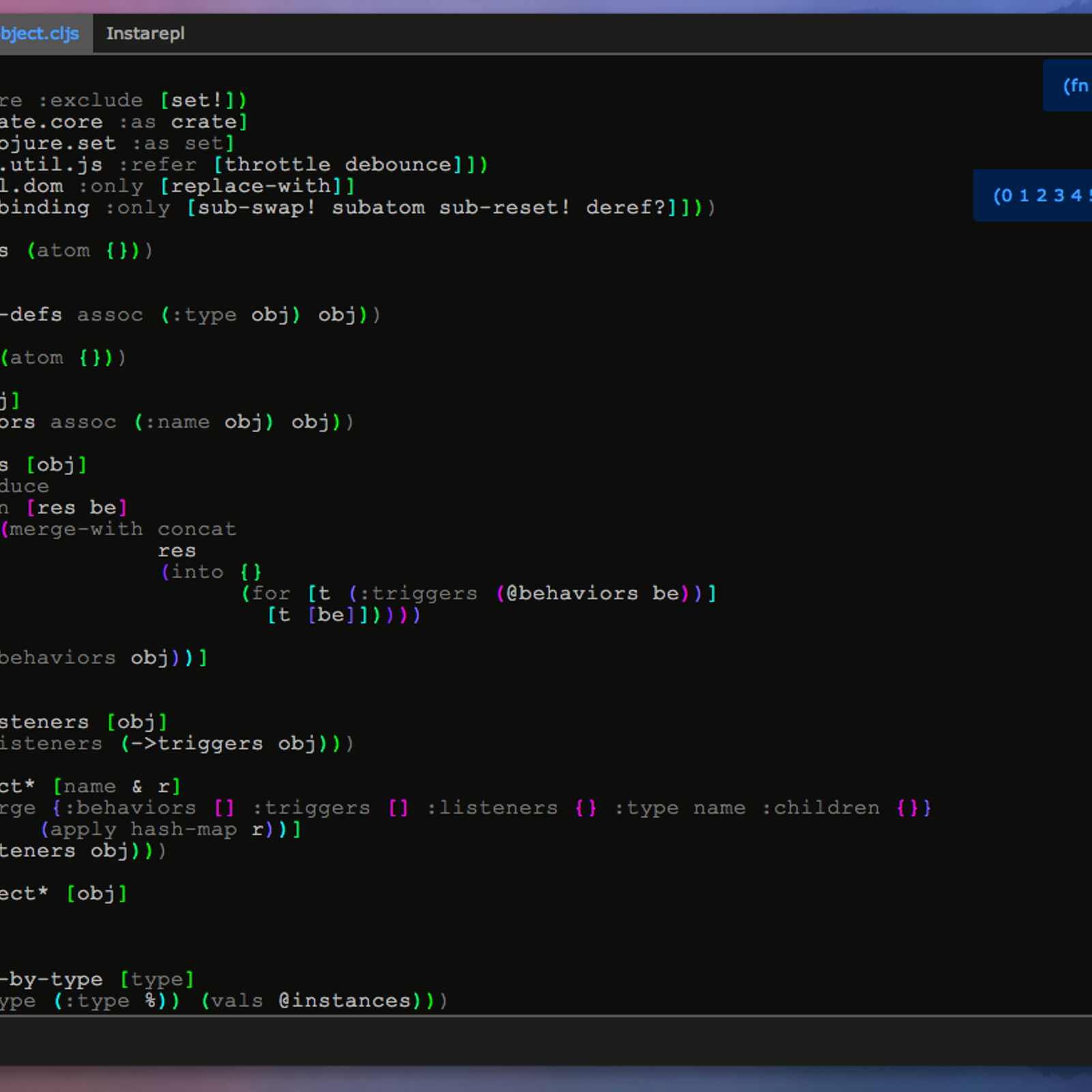Click 'res' on its own line

(177, 551)
